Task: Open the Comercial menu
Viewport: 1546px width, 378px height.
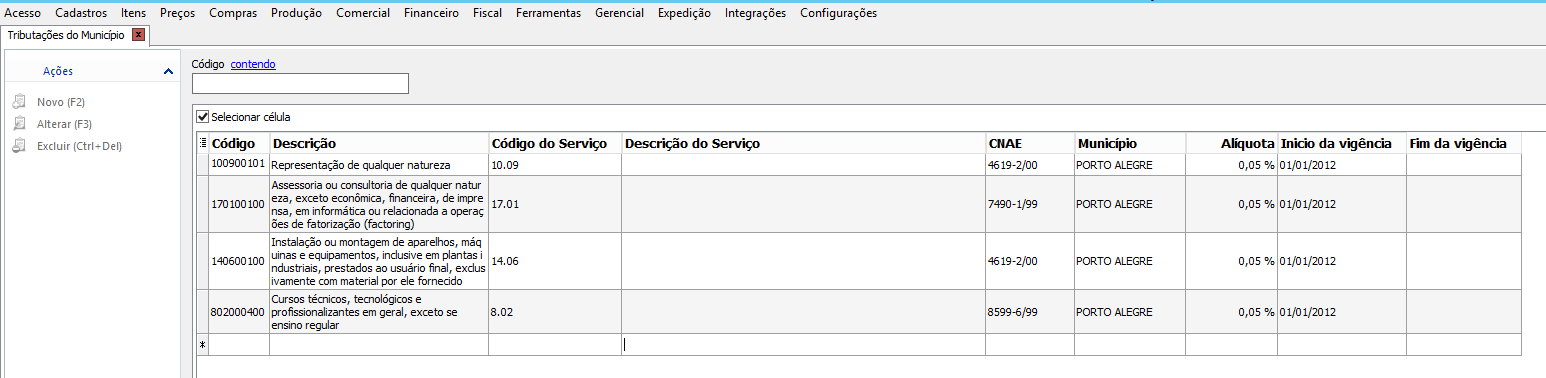Action: (363, 13)
